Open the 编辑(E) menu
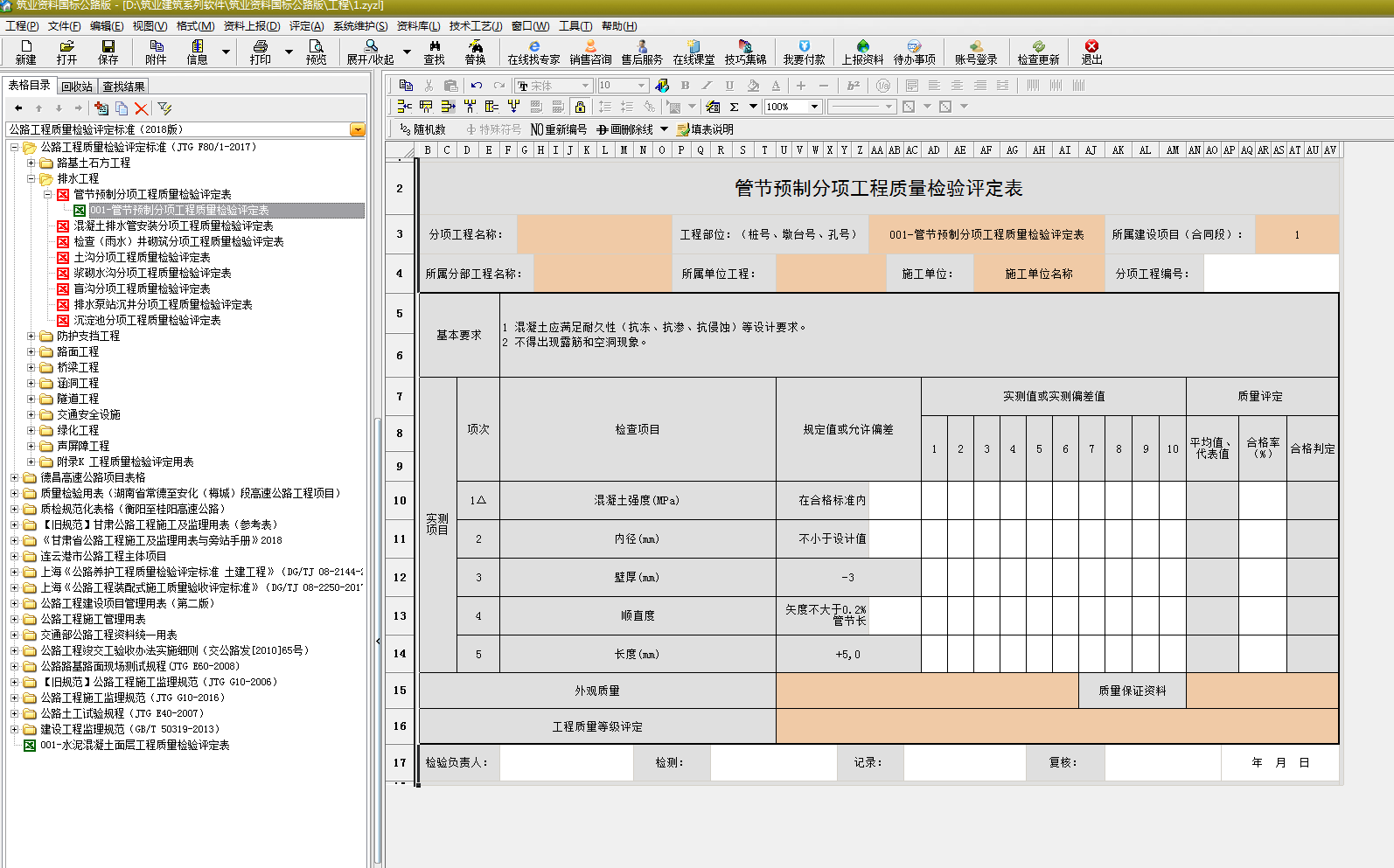This screenshot has width=1394, height=868. pos(107,26)
